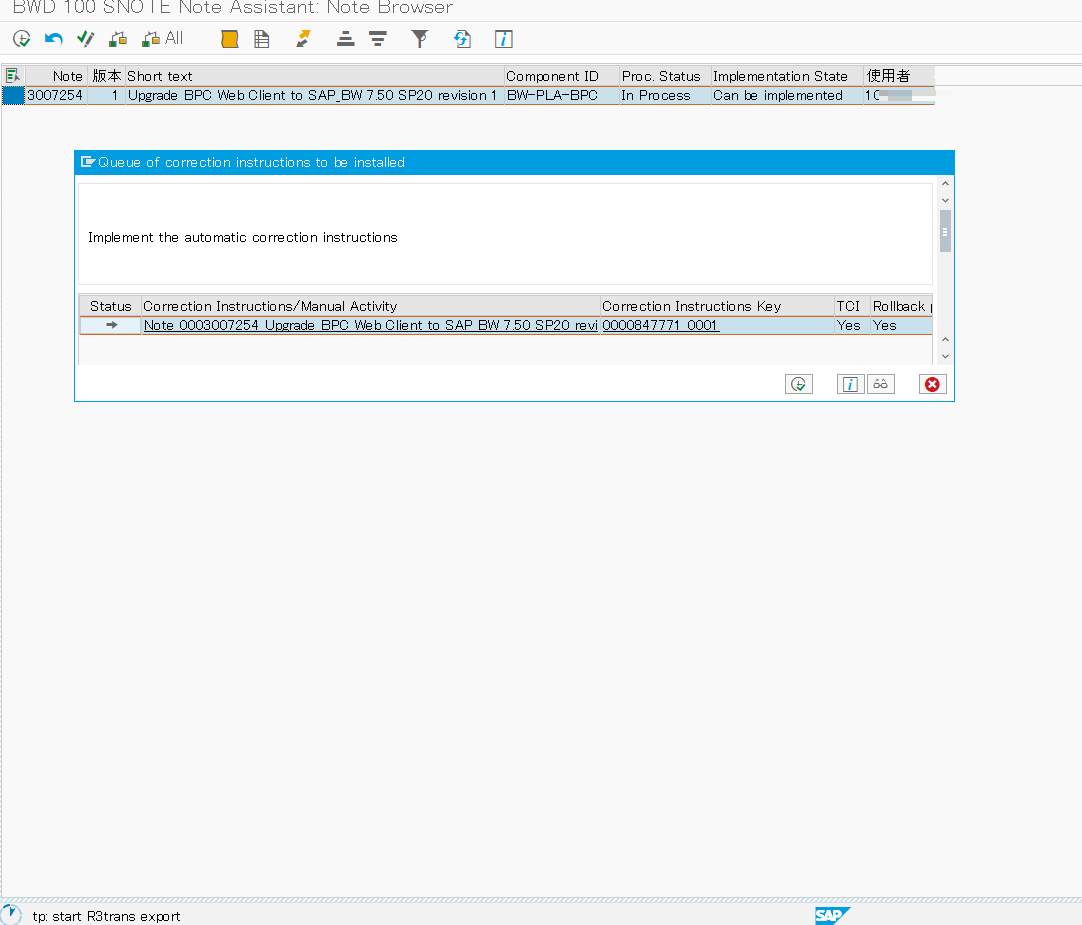Click the orange expand arrows icon
1082x925 pixels.
(x=303, y=39)
